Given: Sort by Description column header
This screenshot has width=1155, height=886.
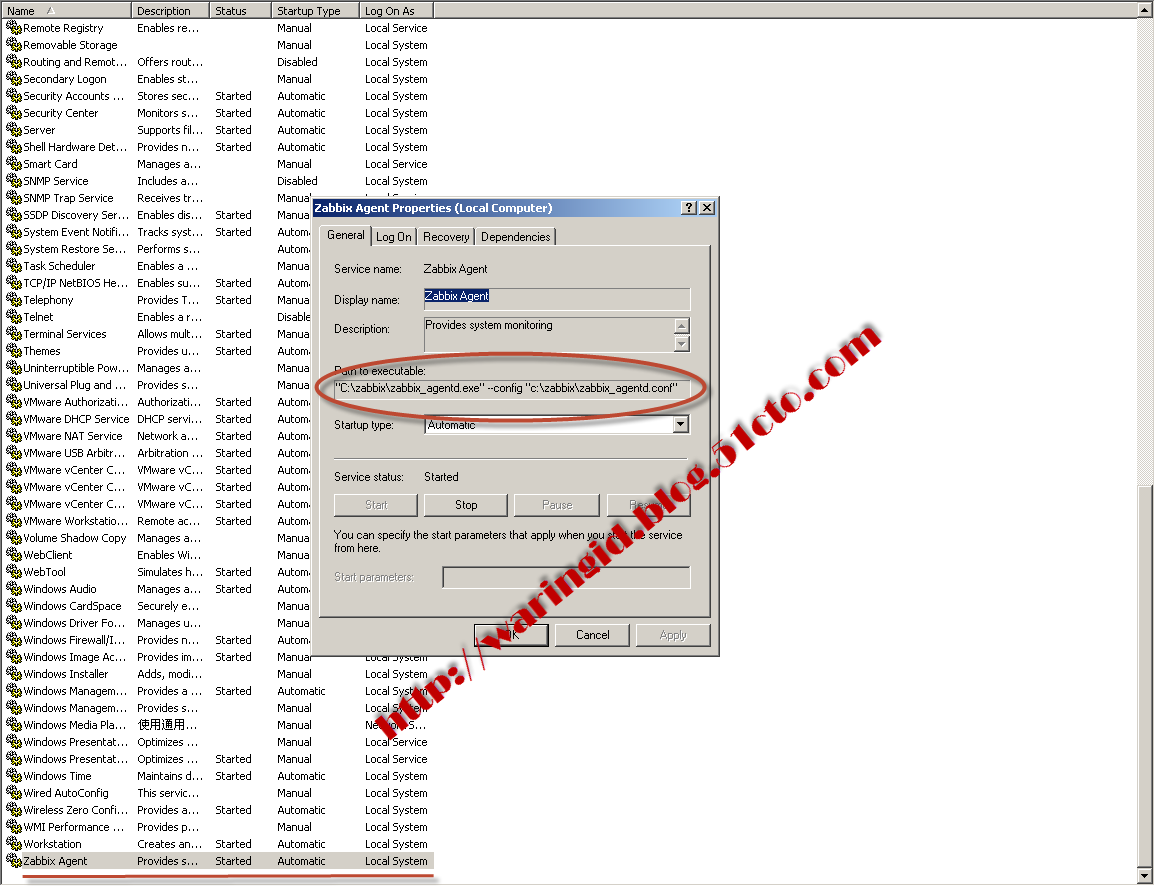Looking at the screenshot, I should [x=170, y=10].
